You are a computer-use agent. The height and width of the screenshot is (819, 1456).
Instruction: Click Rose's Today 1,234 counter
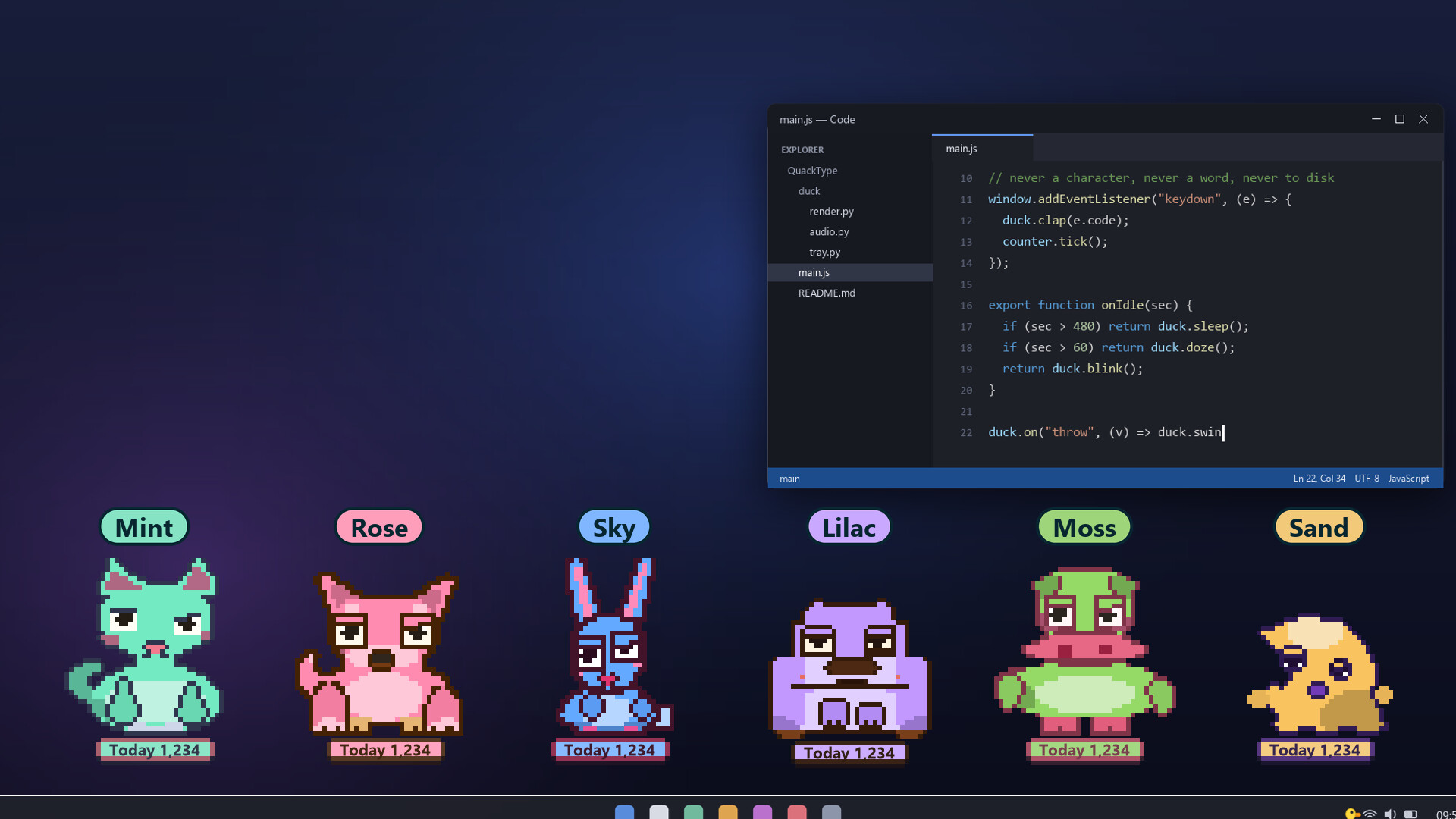(385, 750)
